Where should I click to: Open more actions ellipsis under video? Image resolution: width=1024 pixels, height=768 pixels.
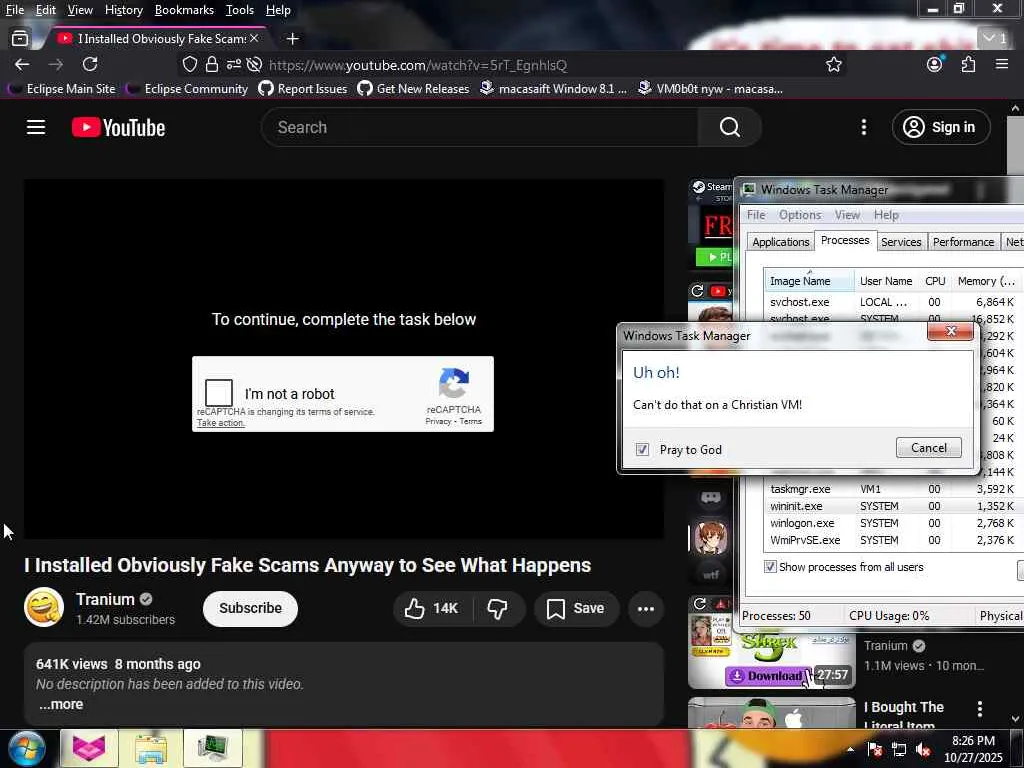646,609
